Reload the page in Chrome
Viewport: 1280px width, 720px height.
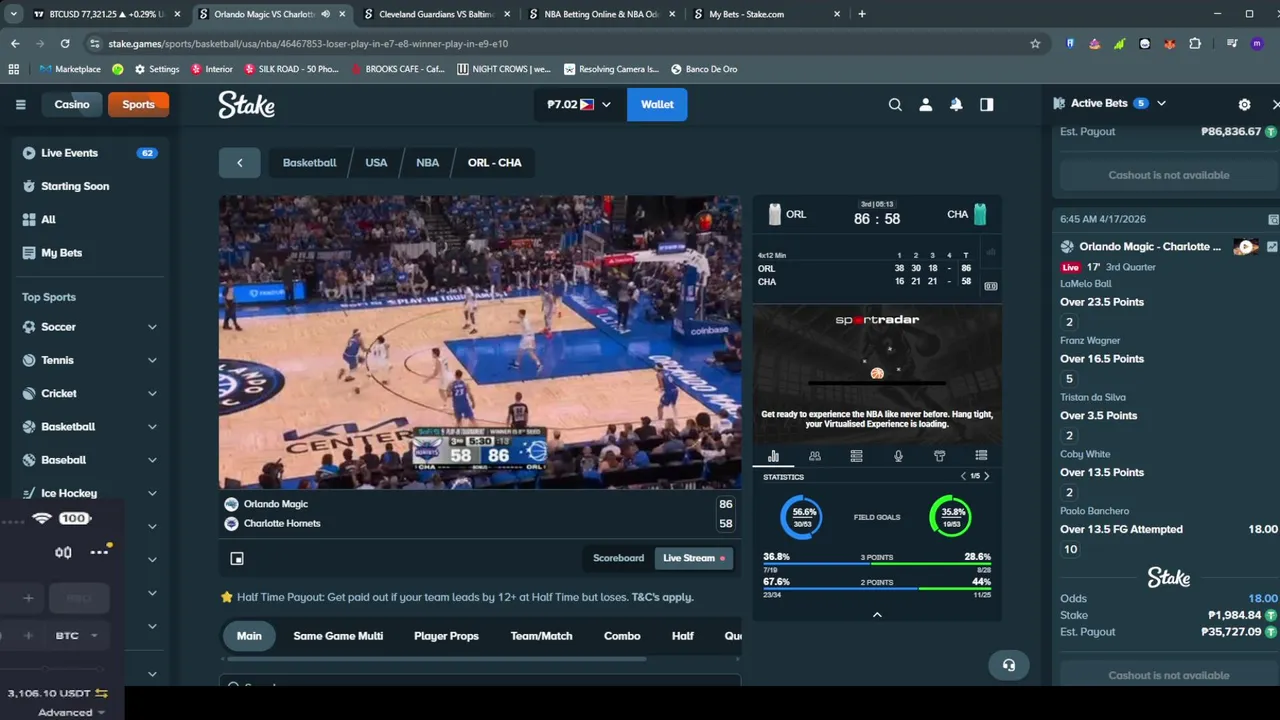(x=65, y=43)
